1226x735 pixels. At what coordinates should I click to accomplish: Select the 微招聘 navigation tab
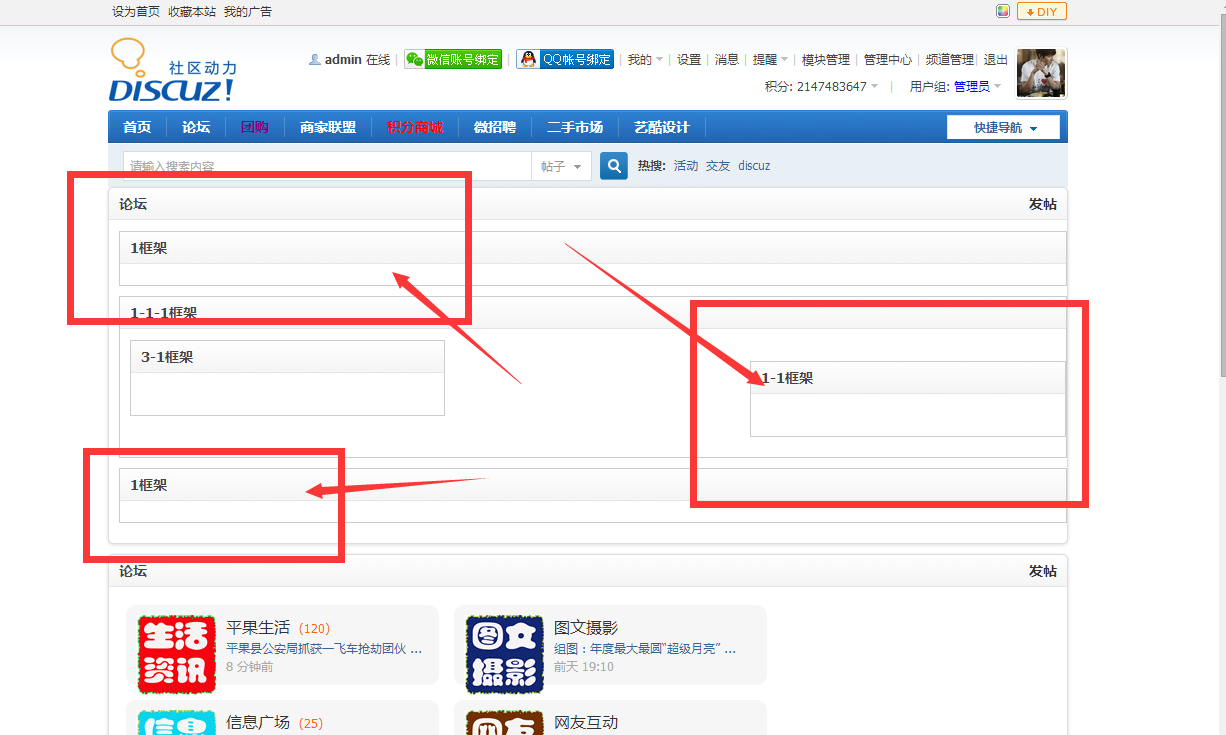[495, 127]
